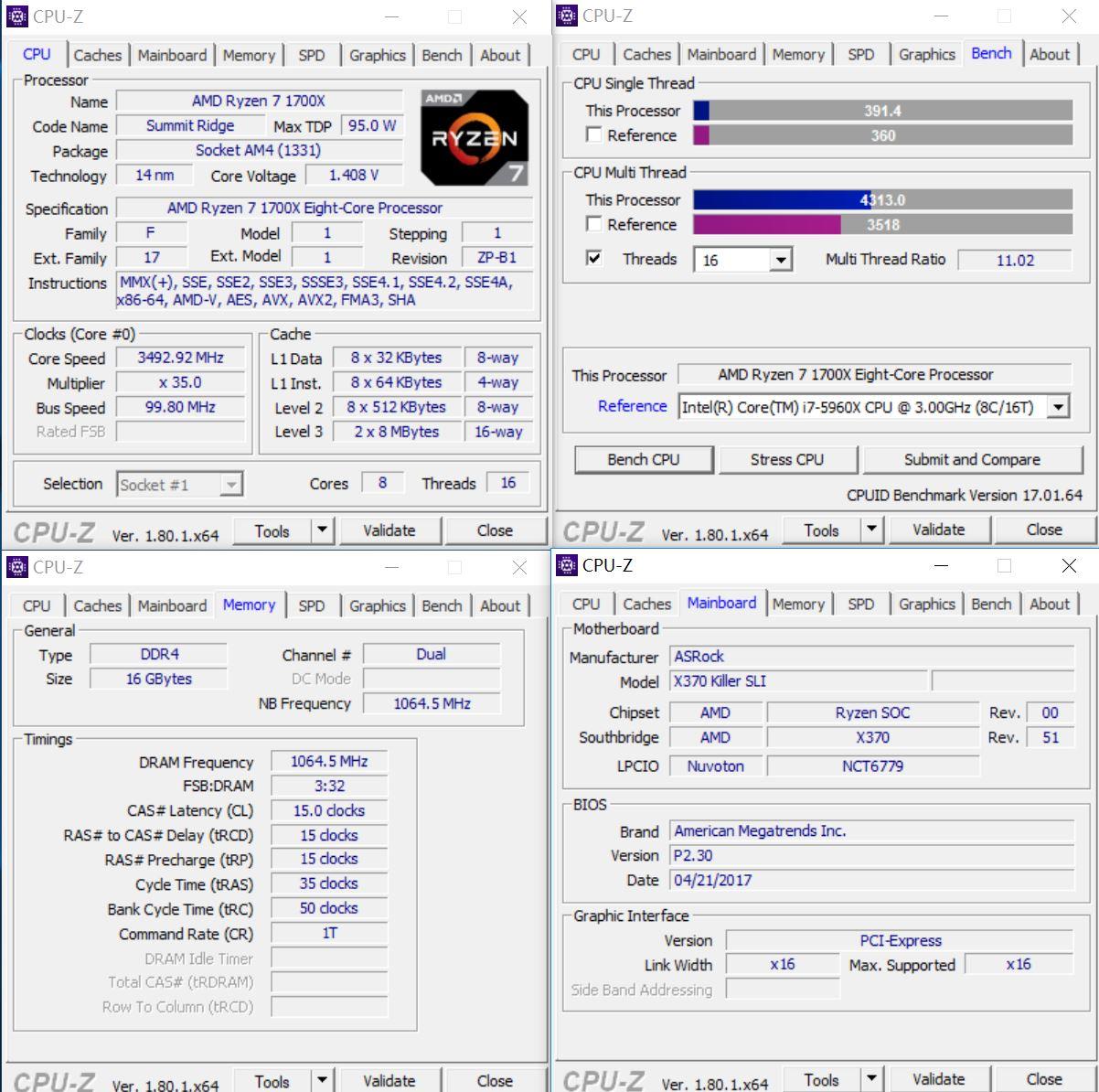
Task: Open Bench tab in CPU window
Action: (442, 55)
